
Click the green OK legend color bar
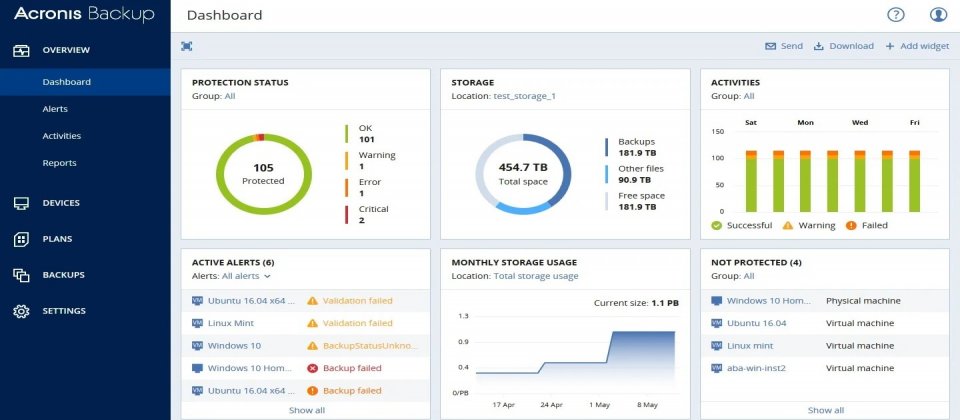(347, 134)
